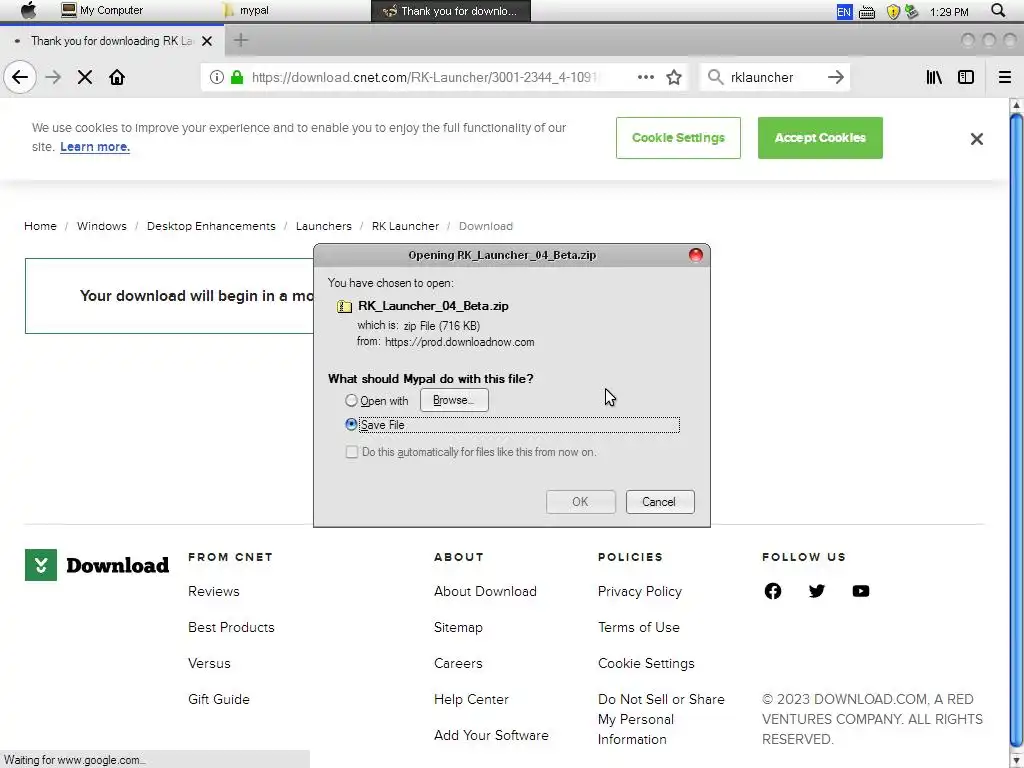Close the 'Thank you for downloading' tab
This screenshot has height=768, width=1024.
[207, 41]
